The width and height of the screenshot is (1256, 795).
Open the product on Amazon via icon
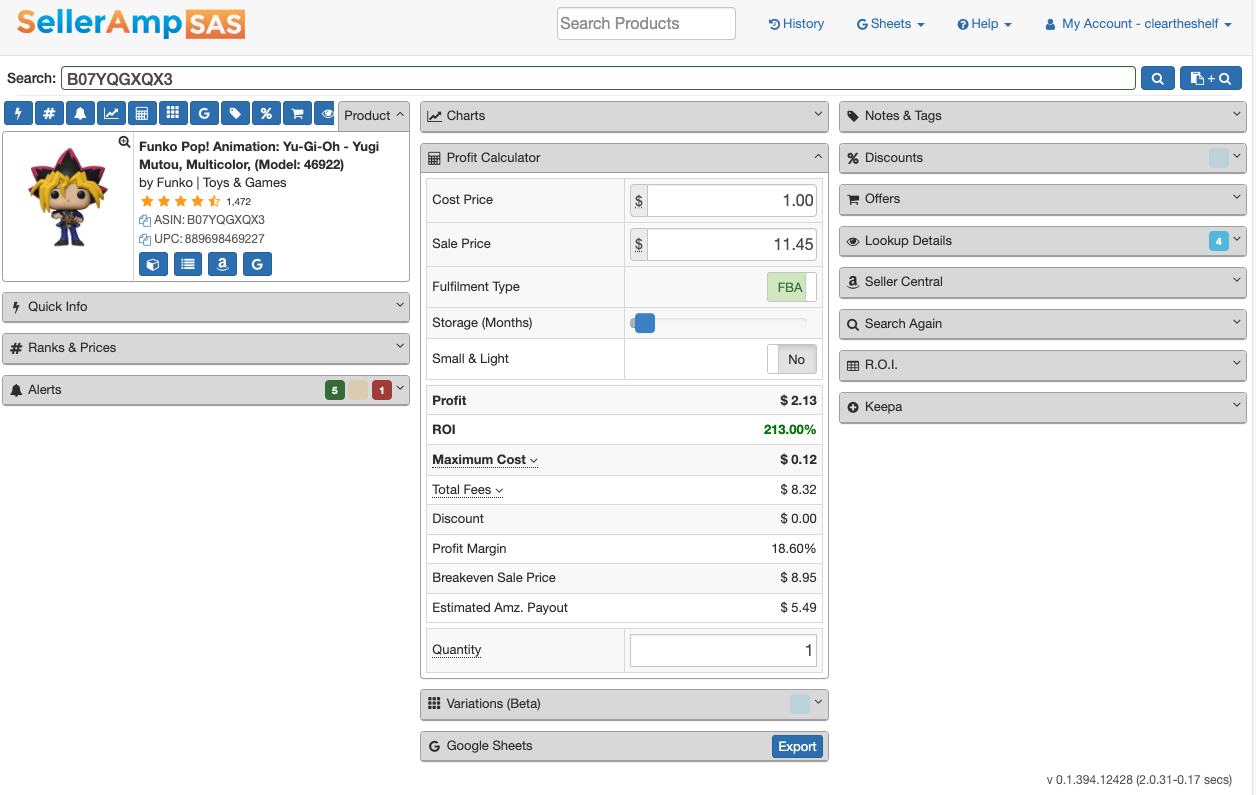[222, 264]
